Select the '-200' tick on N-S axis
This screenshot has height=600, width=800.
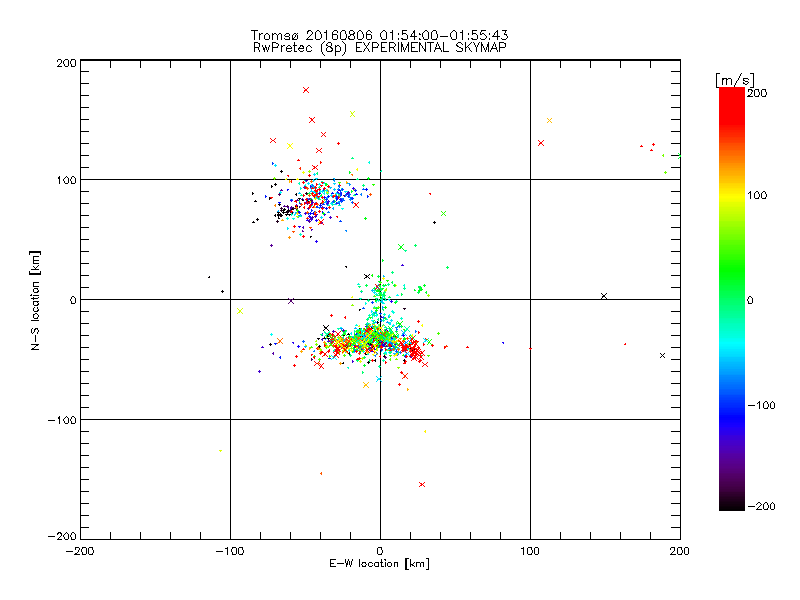point(62,536)
